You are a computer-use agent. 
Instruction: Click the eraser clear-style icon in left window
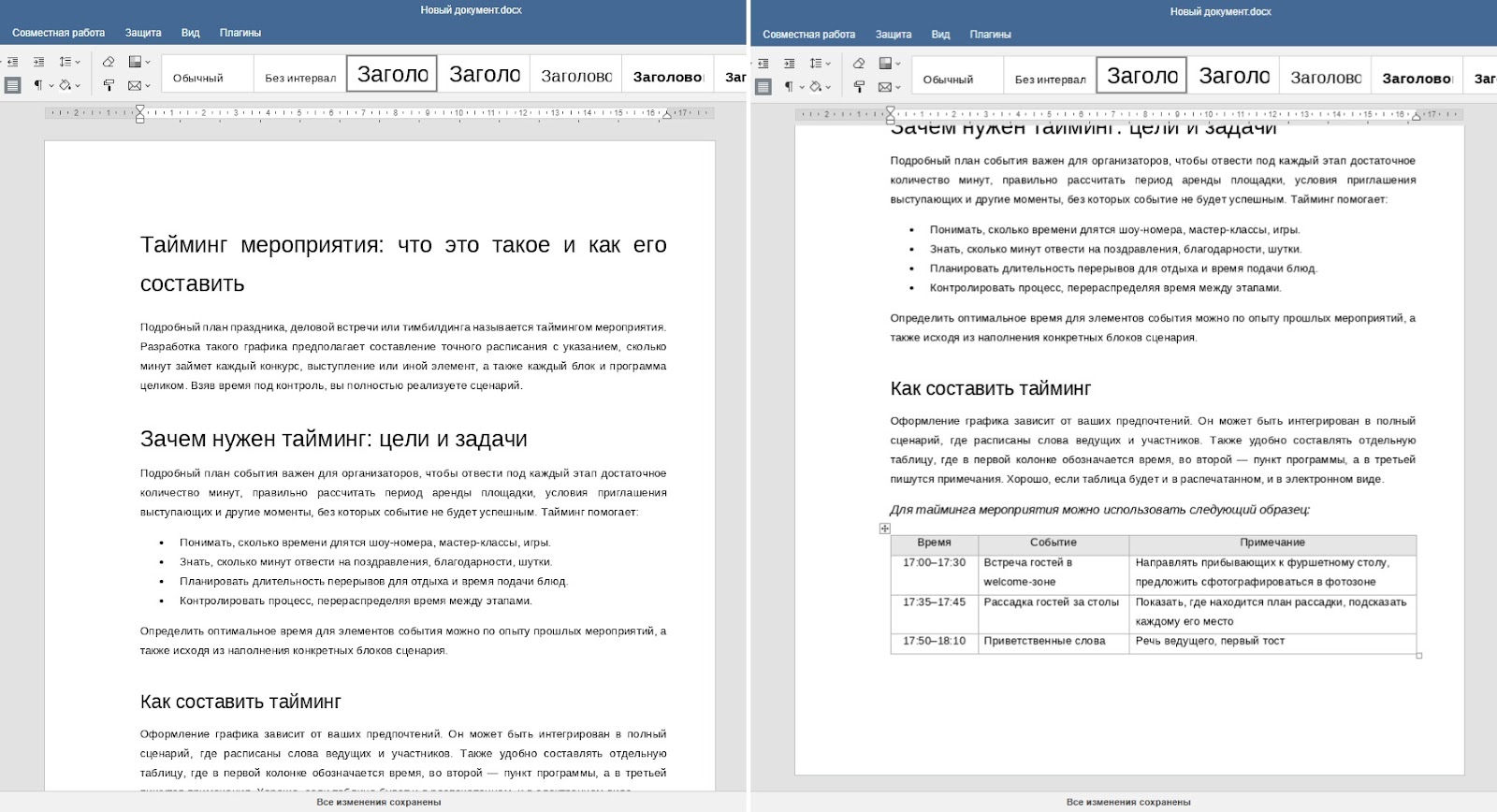pos(109,62)
